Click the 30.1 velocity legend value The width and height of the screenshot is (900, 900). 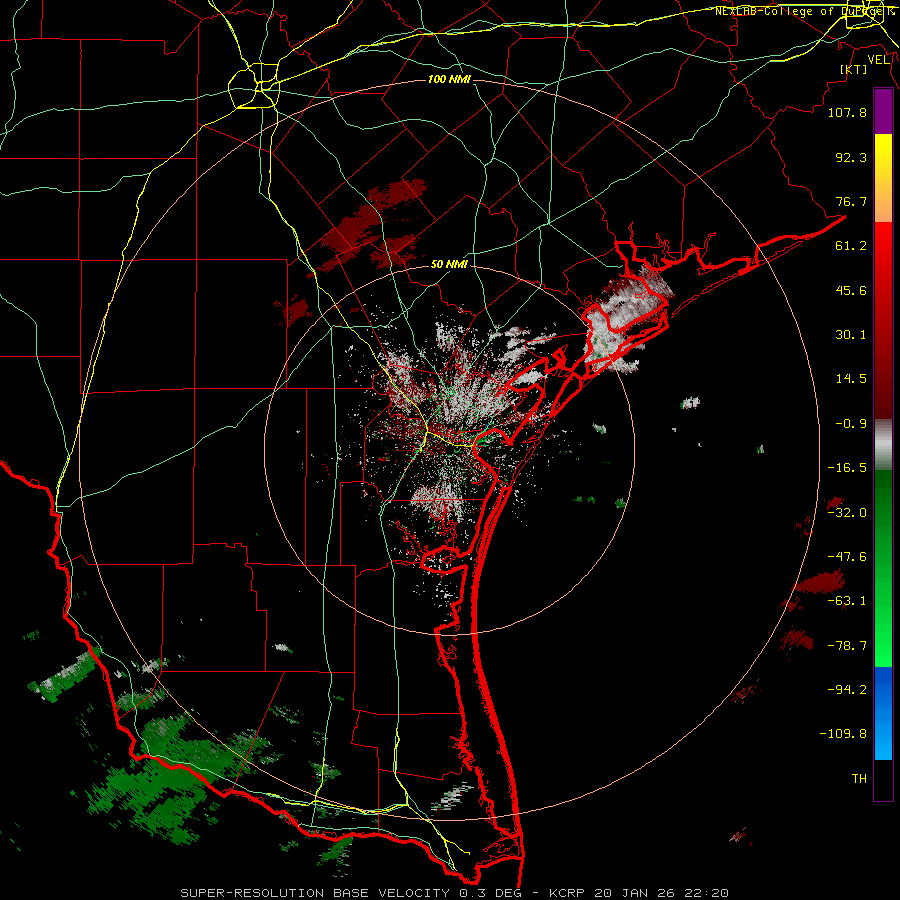pyautogui.click(x=851, y=335)
